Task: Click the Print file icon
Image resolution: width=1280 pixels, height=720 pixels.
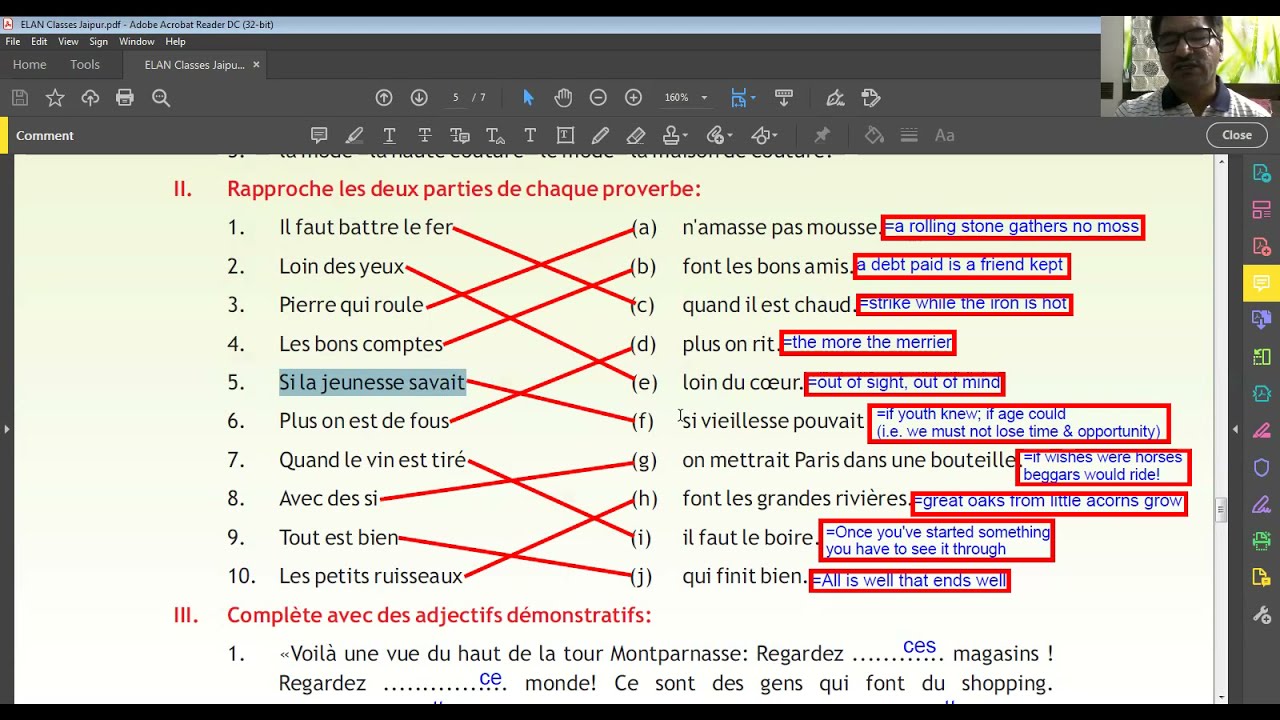Action: click(125, 97)
